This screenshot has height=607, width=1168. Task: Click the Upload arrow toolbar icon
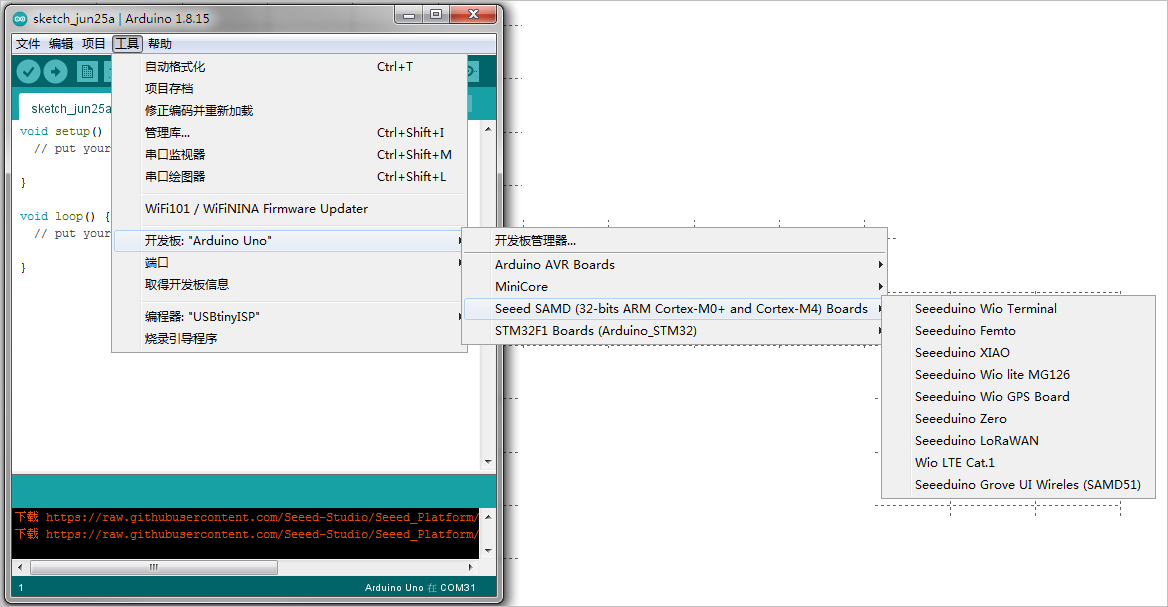[55, 71]
